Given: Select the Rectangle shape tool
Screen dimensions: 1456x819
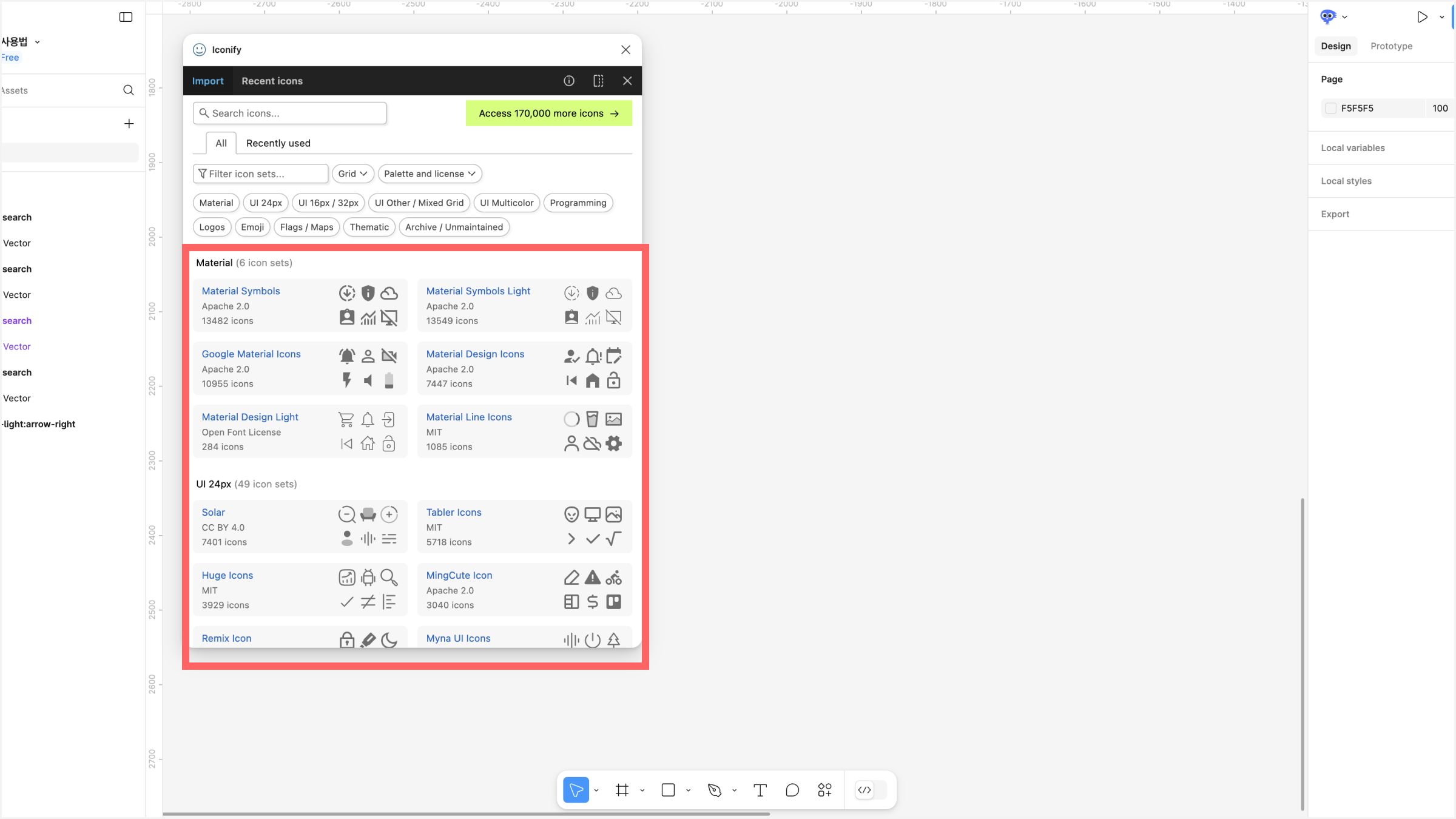Looking at the screenshot, I should (x=668, y=790).
